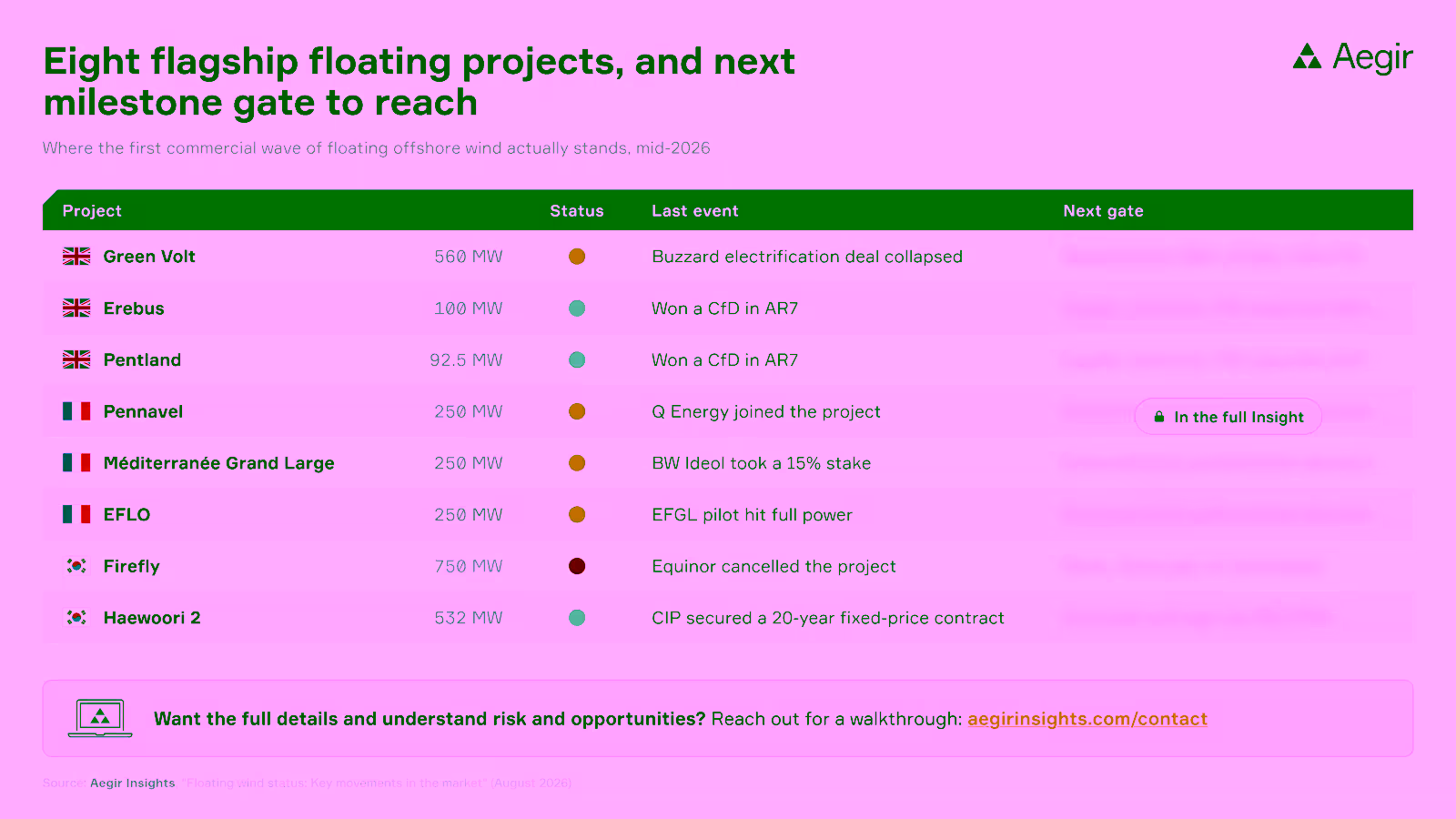Click the Aegir logo in the header
The height and width of the screenshot is (819, 1456).
[x=1352, y=57]
